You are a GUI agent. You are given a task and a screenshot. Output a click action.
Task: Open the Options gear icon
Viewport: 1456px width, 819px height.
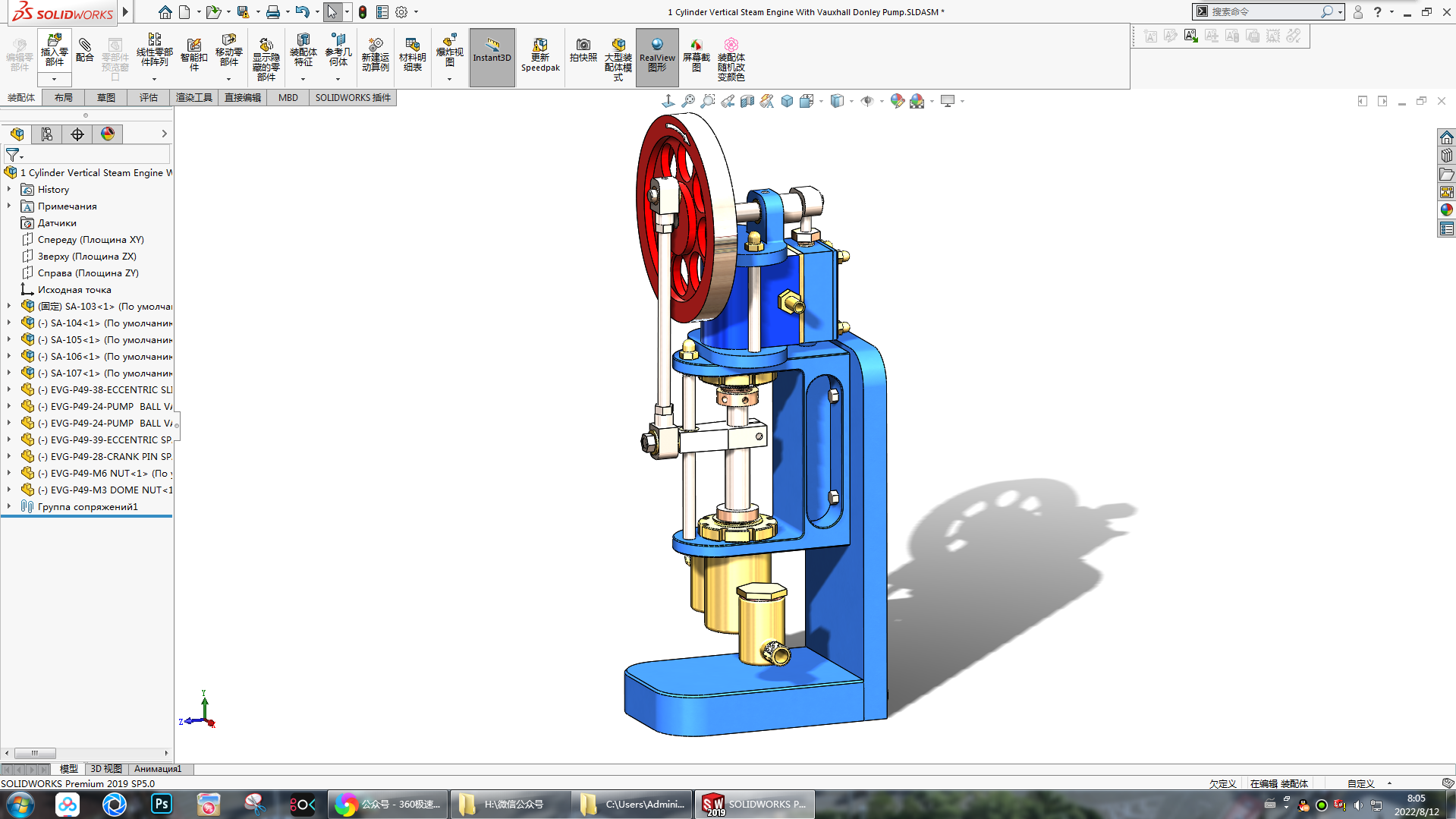pos(401,12)
